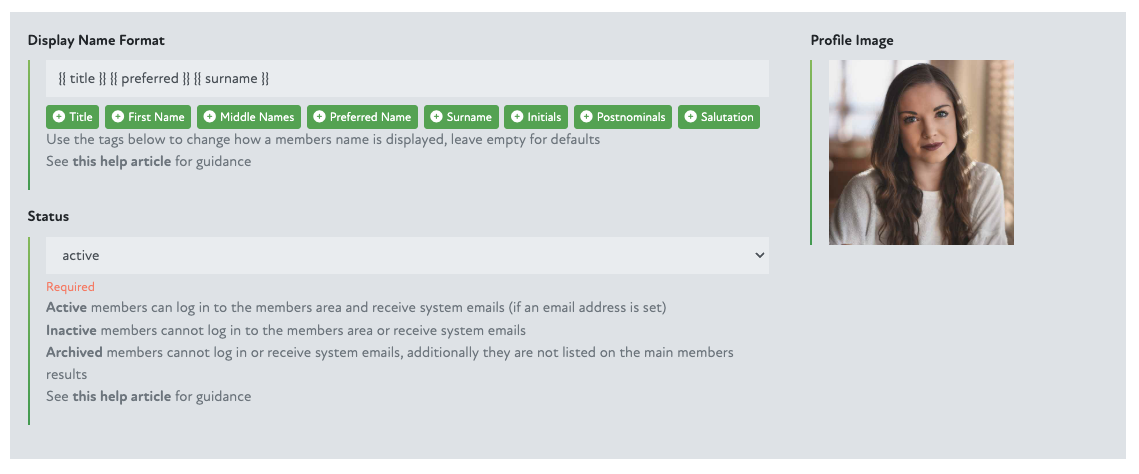1139x474 pixels.
Task: Click the plus icon on Middle Names tag
Action: coord(210,117)
